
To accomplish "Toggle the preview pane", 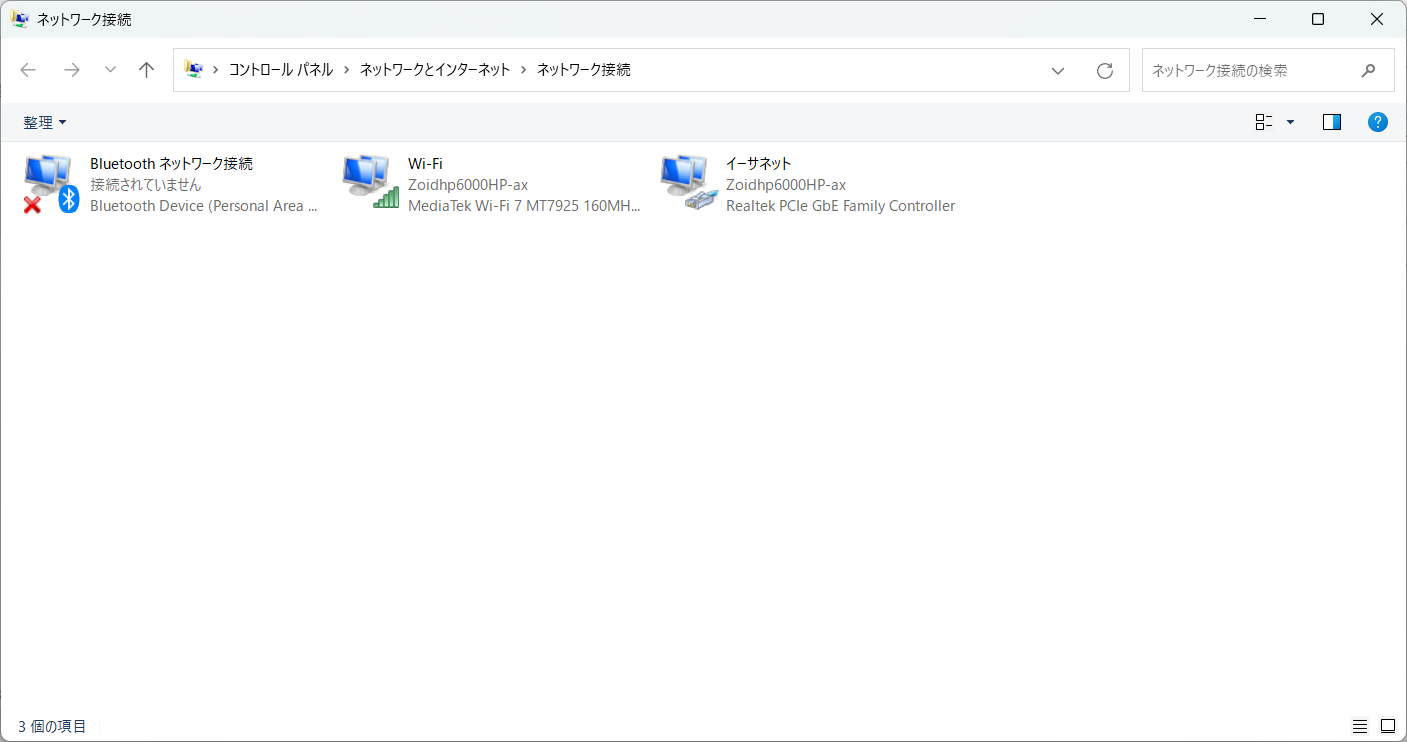I will [1331, 122].
